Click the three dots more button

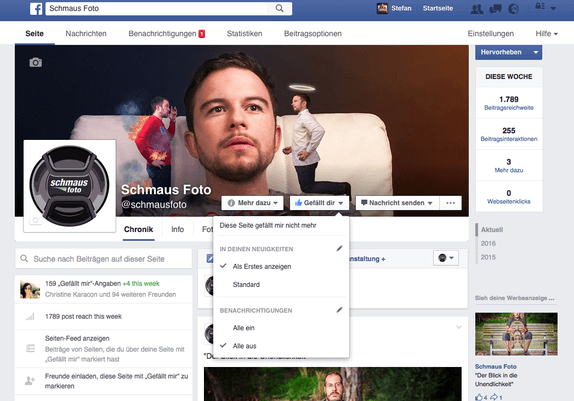coord(451,203)
